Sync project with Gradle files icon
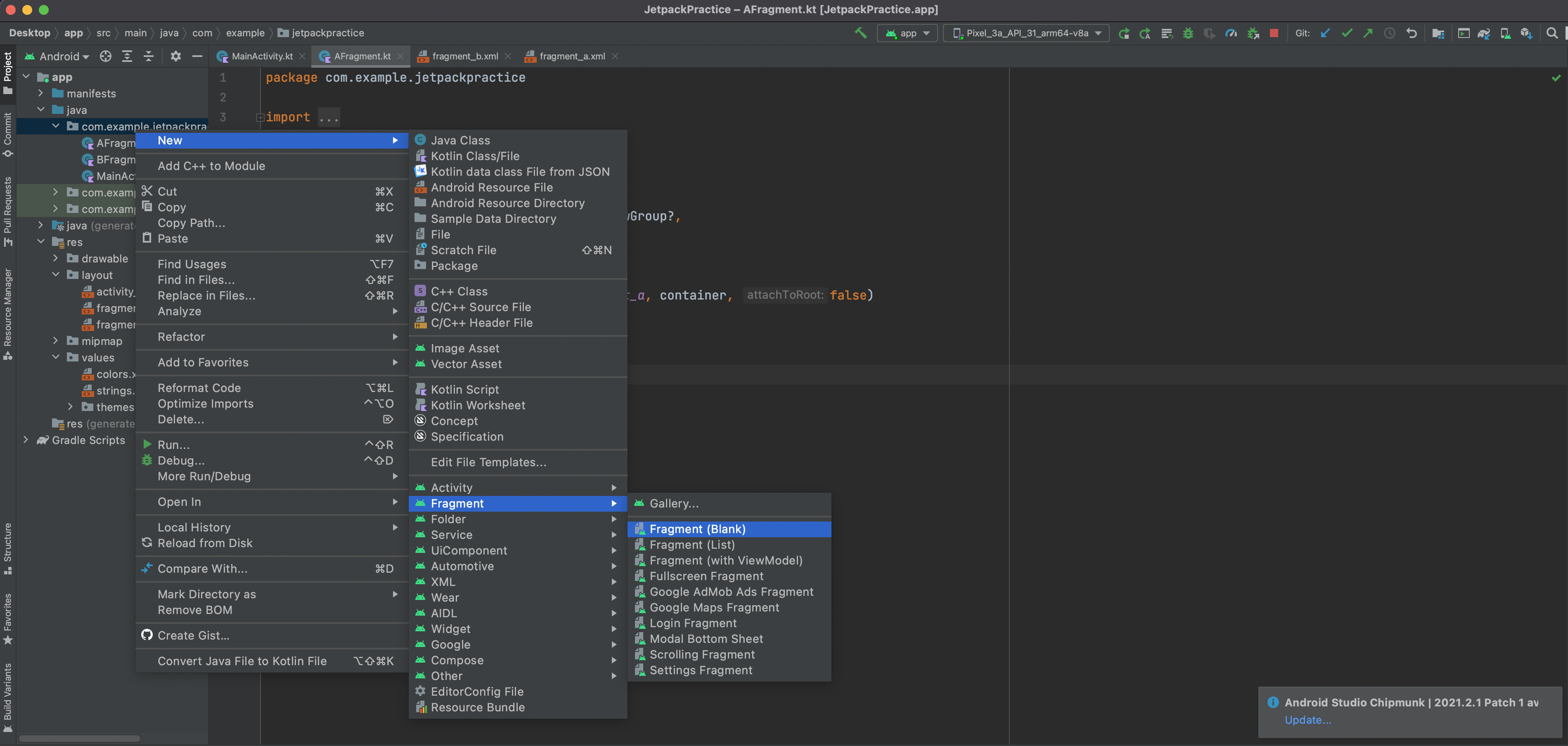Viewport: 1568px width, 746px height. point(1484,33)
